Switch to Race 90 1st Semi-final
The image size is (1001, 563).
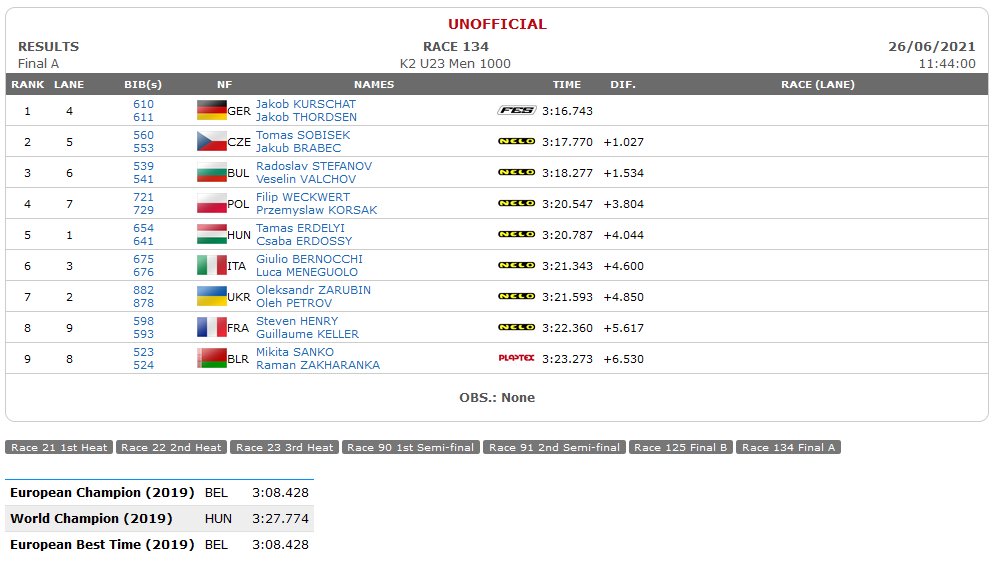coord(410,447)
